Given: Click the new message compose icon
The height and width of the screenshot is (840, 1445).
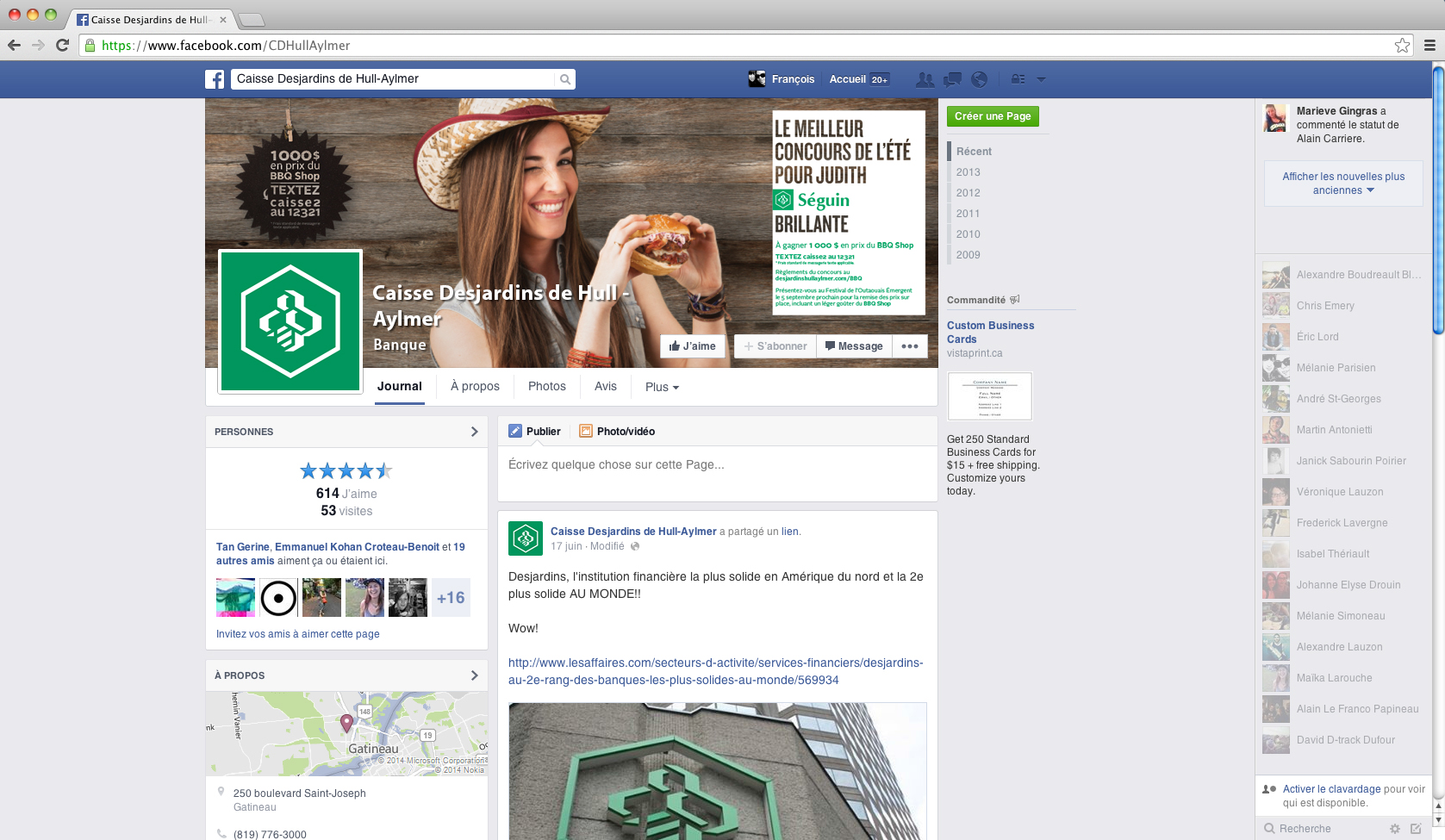Looking at the screenshot, I should [x=1416, y=829].
